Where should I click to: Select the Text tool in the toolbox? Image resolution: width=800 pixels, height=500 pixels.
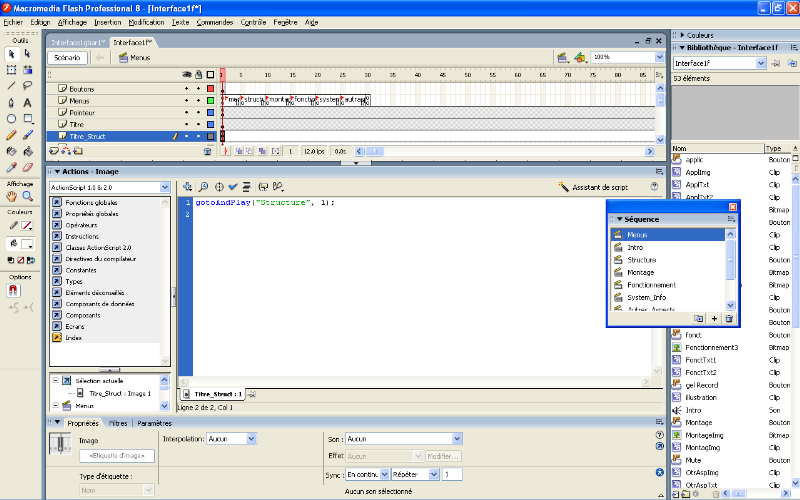pyautogui.click(x=28, y=102)
